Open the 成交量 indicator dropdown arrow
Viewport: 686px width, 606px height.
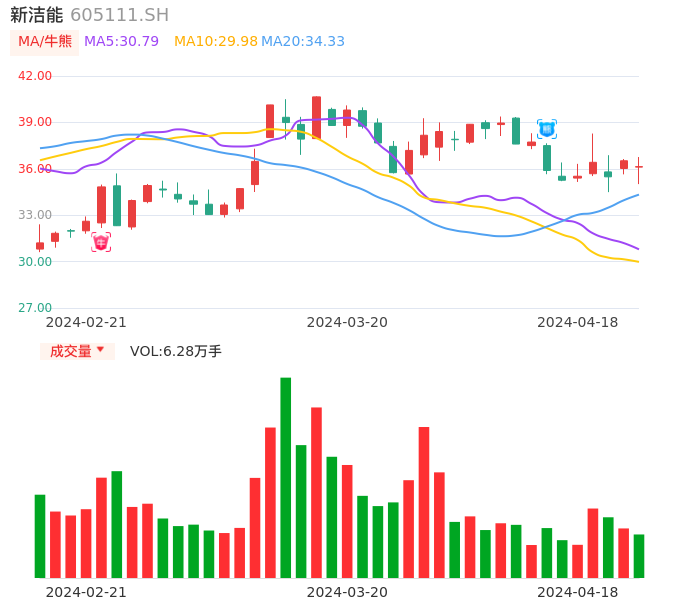pos(100,350)
